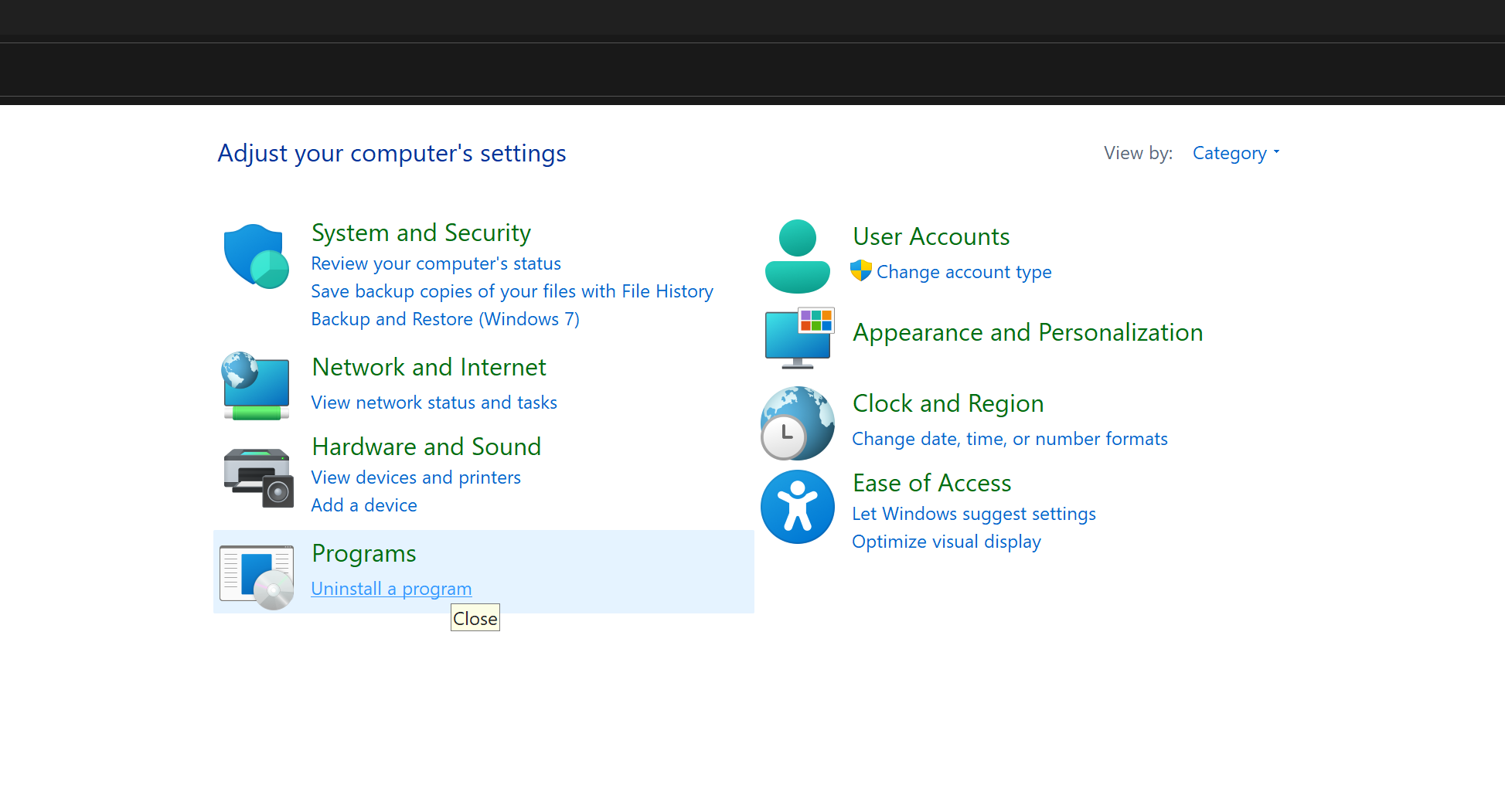This screenshot has height=812, width=1505.
Task: Click the User Accounts person icon
Action: click(x=797, y=257)
